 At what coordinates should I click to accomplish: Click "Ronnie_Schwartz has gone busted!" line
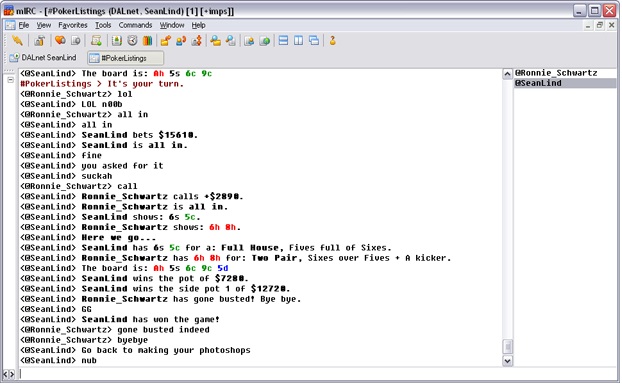click(x=191, y=299)
